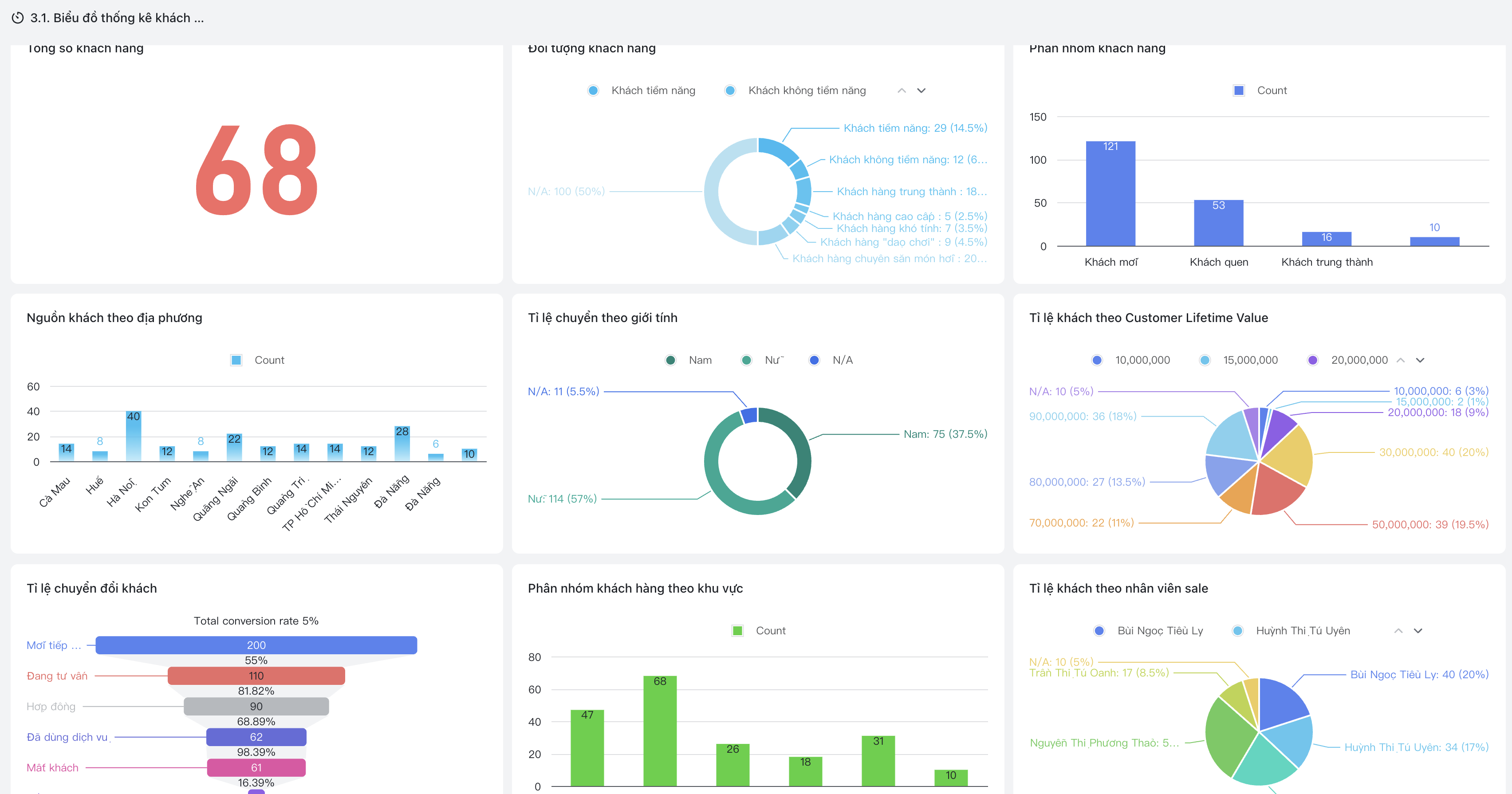This screenshot has height=794, width=1512.
Task: Click the big number 68 total customers
Action: pos(256,170)
